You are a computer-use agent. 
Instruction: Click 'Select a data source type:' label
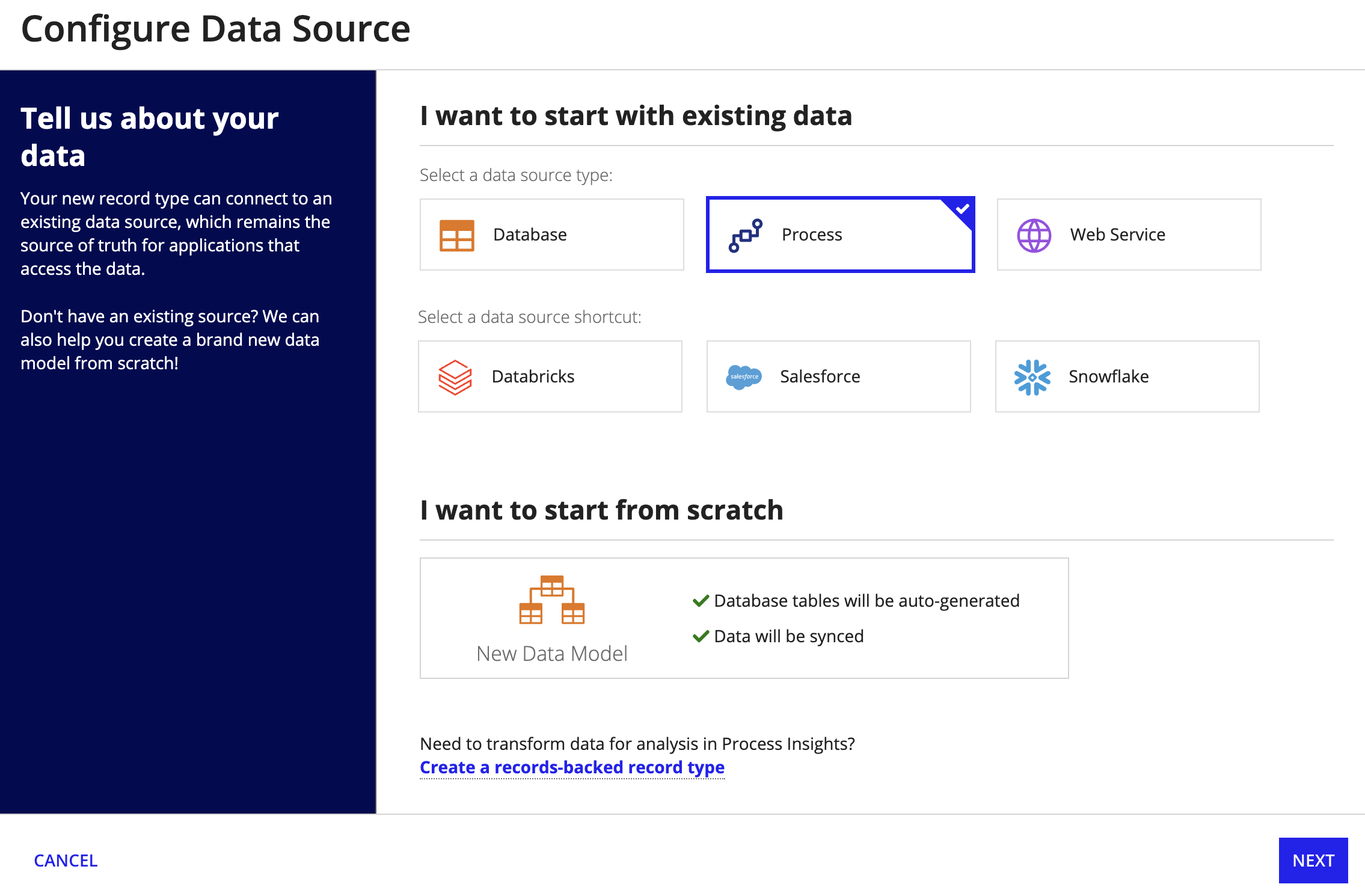coord(516,175)
